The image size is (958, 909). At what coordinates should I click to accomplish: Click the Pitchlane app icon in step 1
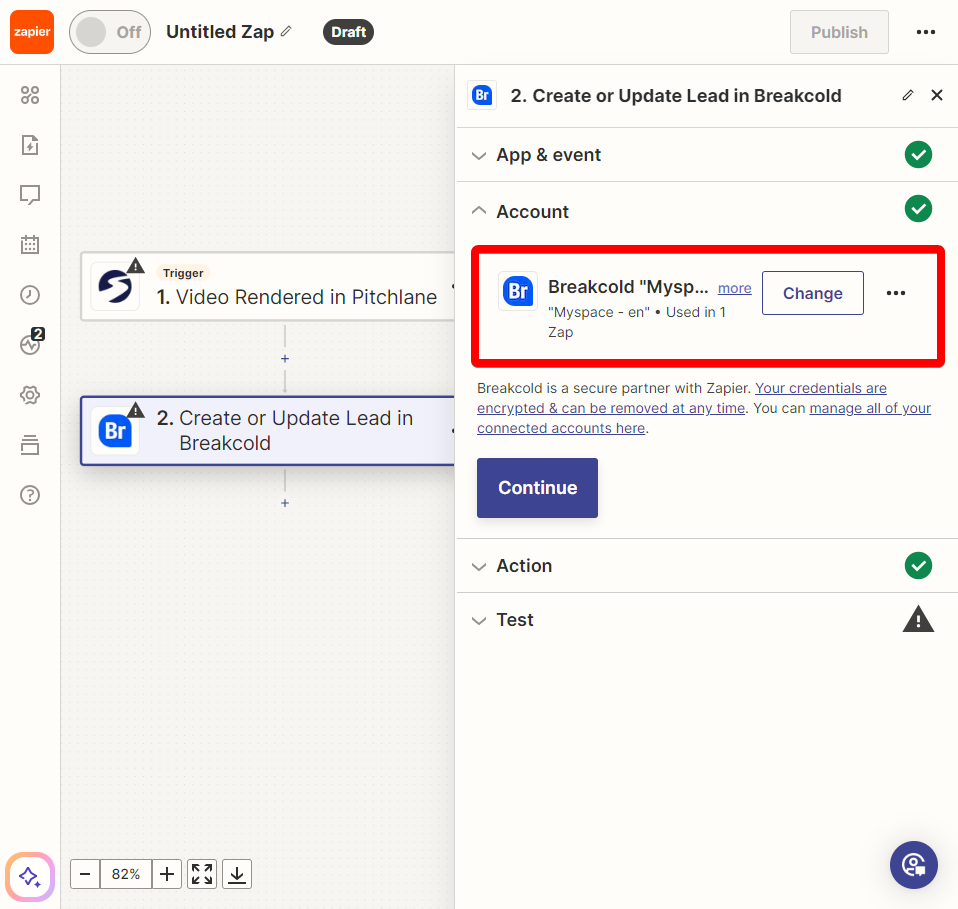click(115, 287)
